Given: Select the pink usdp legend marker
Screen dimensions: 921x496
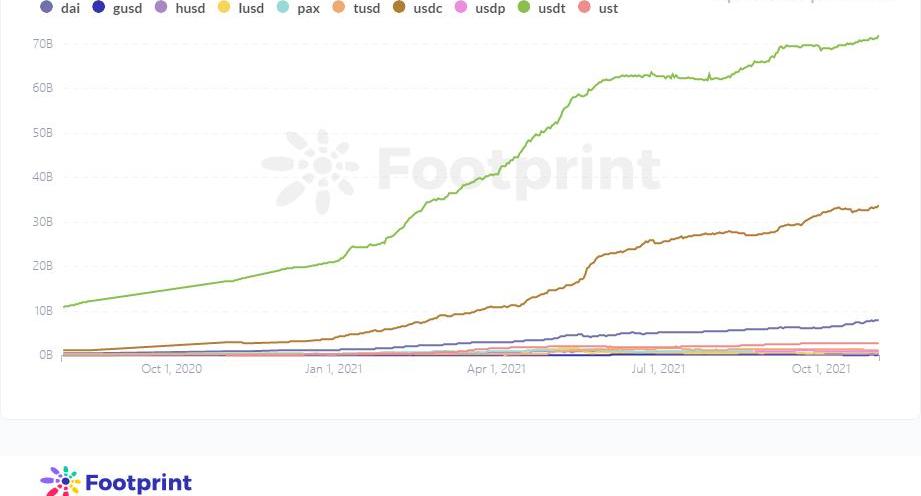Looking at the screenshot, I should 462,8.
